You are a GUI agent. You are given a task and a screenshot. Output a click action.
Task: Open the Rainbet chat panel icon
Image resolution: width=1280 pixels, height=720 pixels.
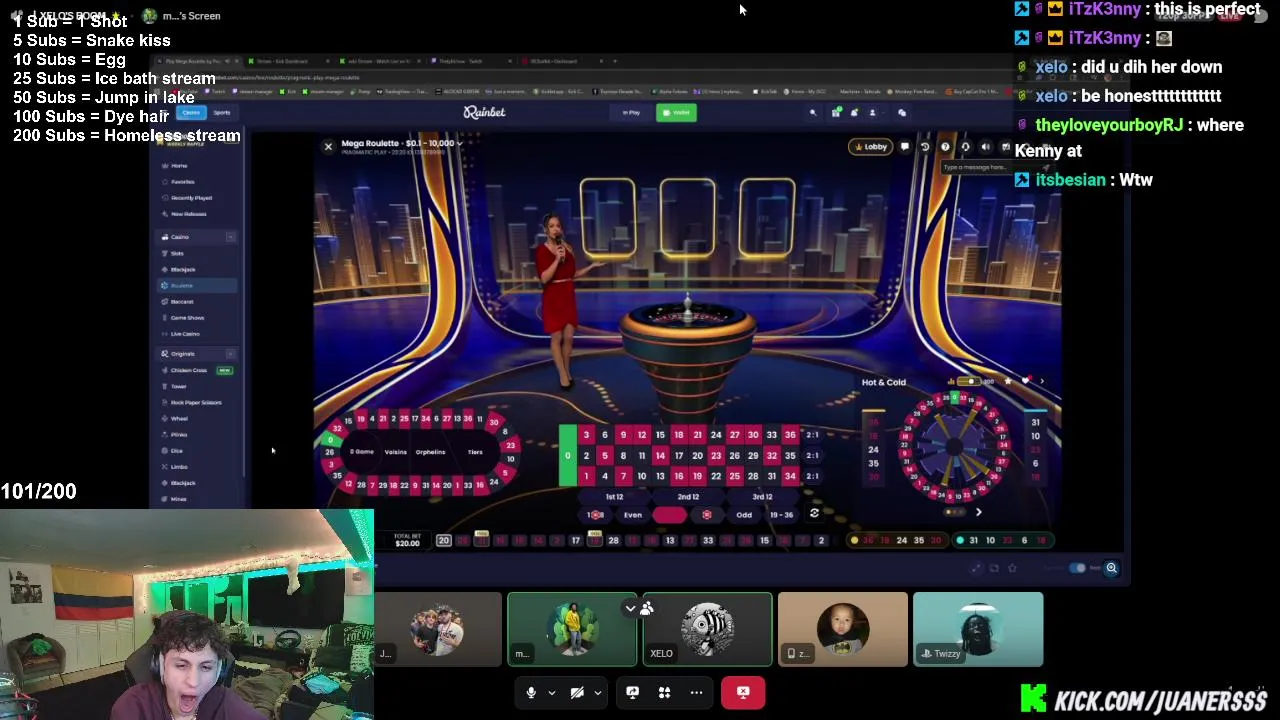(x=901, y=112)
